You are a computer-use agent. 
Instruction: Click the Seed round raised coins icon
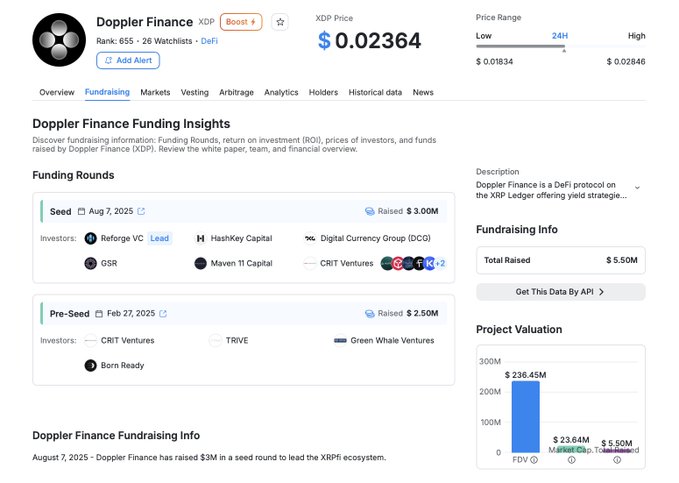tap(369, 211)
